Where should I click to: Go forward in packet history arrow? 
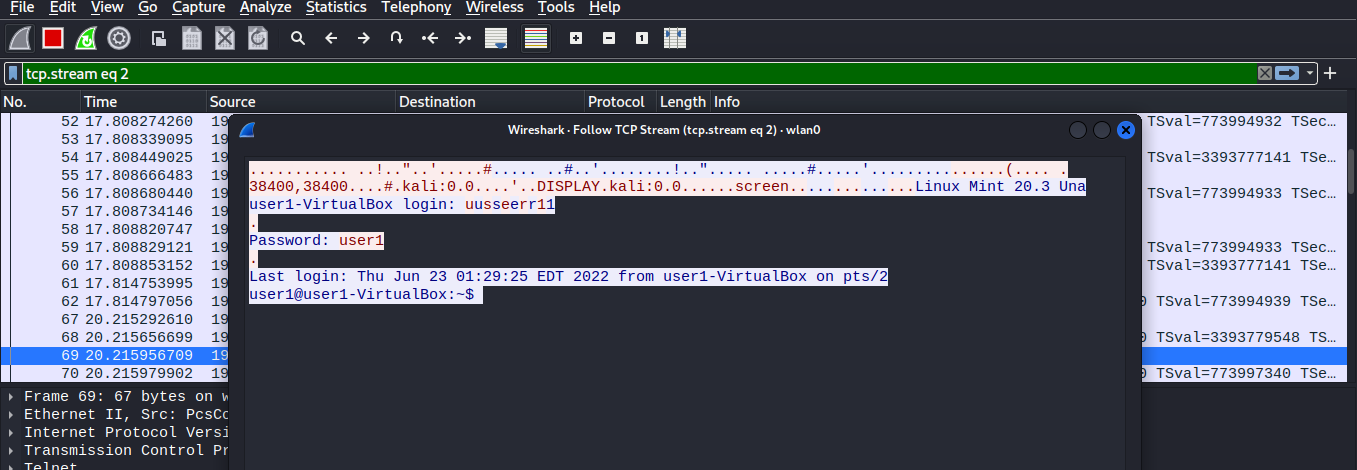pyautogui.click(x=364, y=38)
